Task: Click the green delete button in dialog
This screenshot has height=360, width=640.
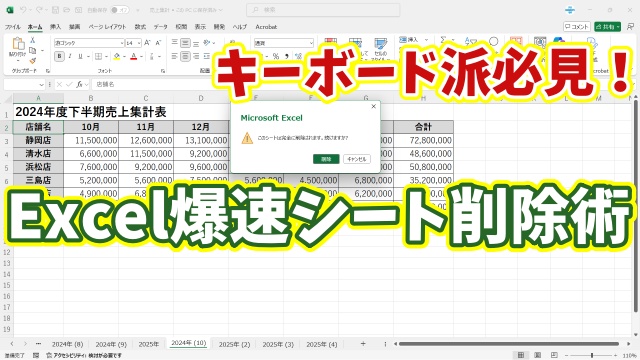Action: [x=326, y=159]
